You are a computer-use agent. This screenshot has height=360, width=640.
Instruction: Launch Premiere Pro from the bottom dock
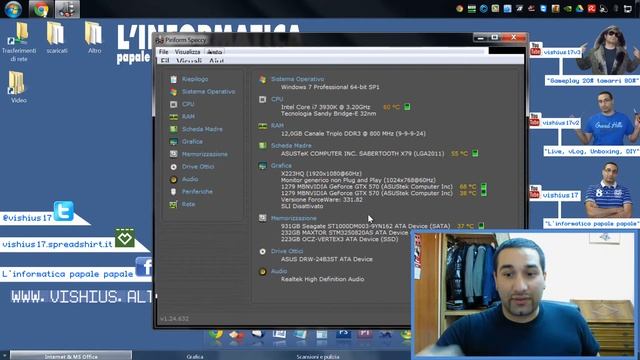pyautogui.click(x=364, y=334)
